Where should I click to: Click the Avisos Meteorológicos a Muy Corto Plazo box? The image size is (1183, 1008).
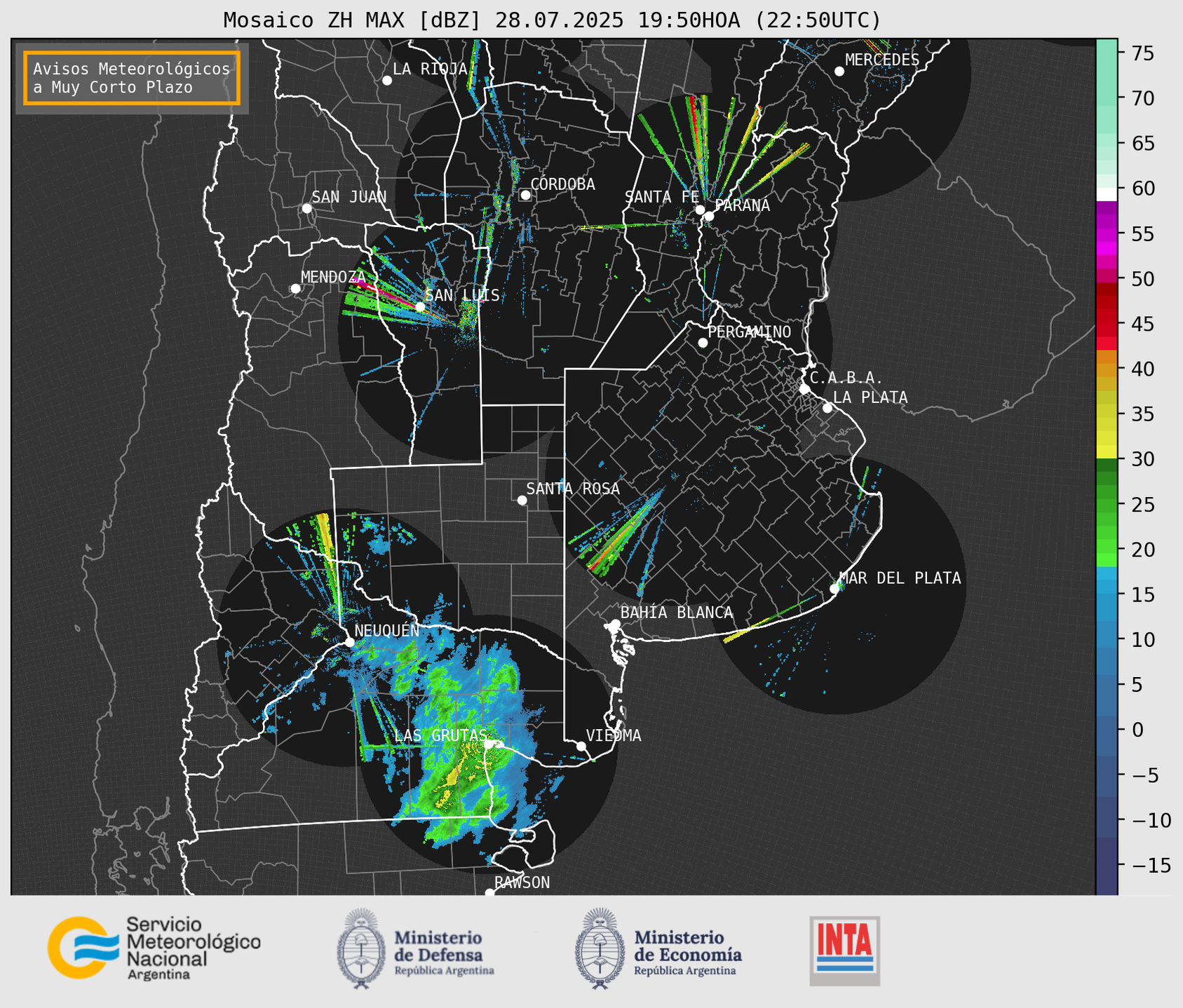pos(132,78)
